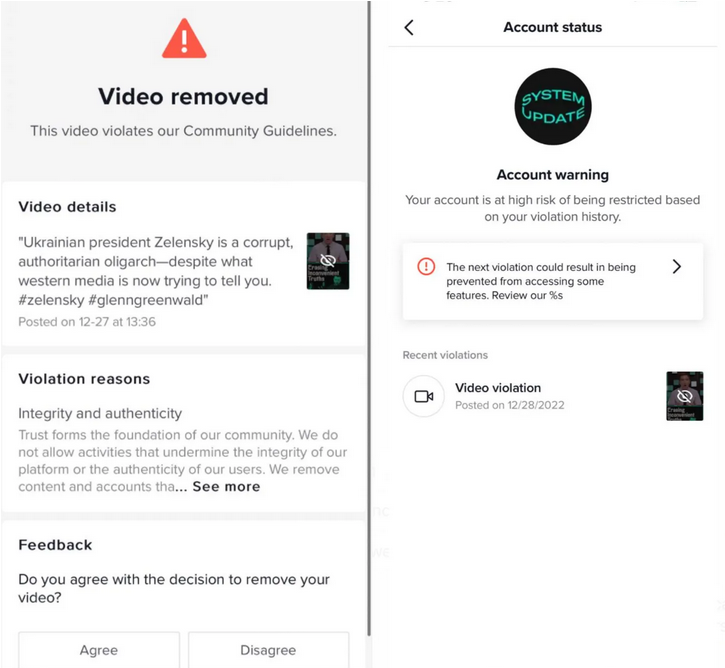
Task: Open the recent violation video thumbnail
Action: coord(684,396)
